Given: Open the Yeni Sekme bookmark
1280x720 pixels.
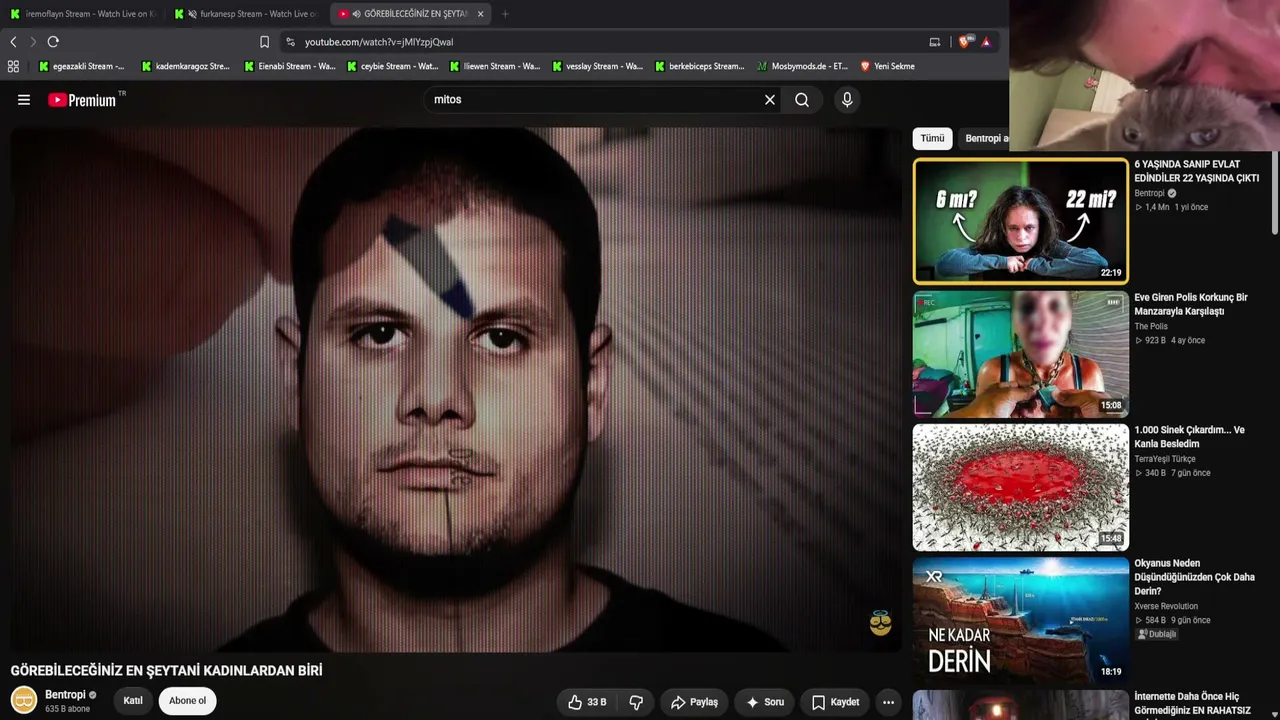Looking at the screenshot, I should 888,66.
